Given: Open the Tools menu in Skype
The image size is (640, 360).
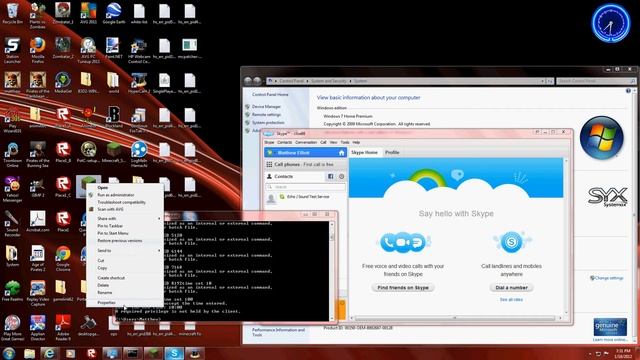Looking at the screenshot, I should tap(345, 142).
